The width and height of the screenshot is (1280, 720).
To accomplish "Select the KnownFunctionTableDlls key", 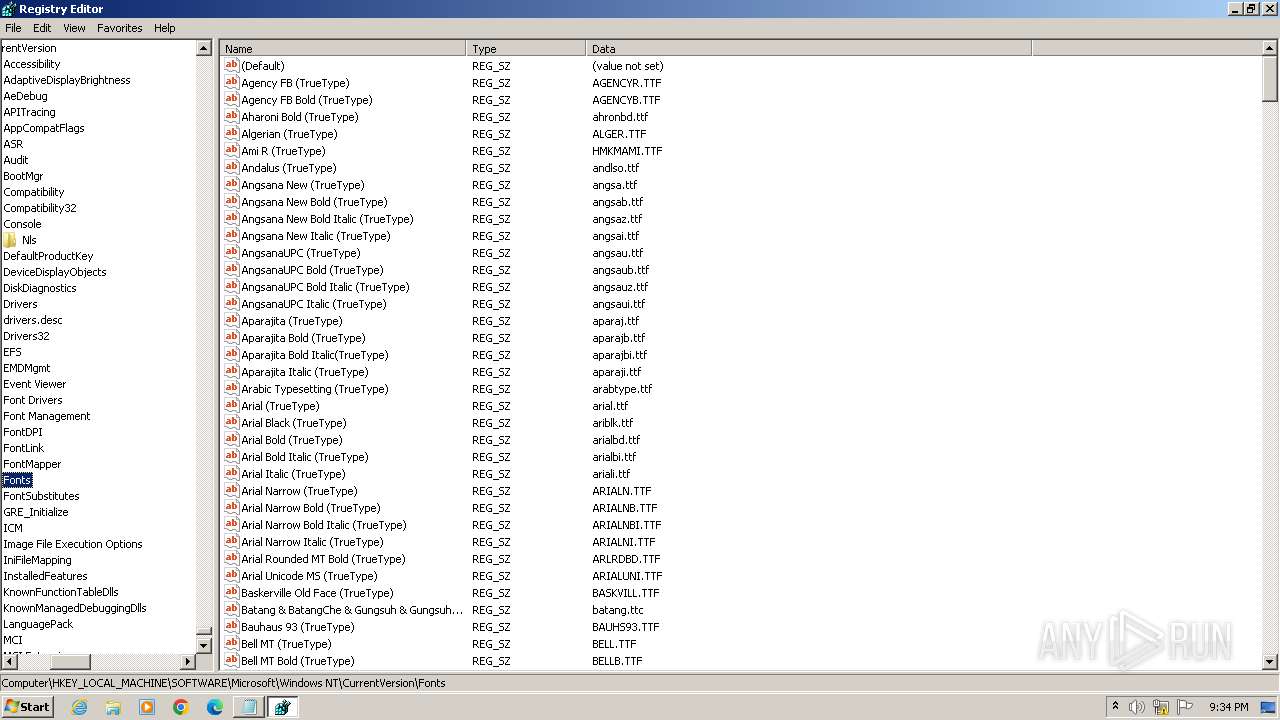I will pyautogui.click(x=60, y=592).
